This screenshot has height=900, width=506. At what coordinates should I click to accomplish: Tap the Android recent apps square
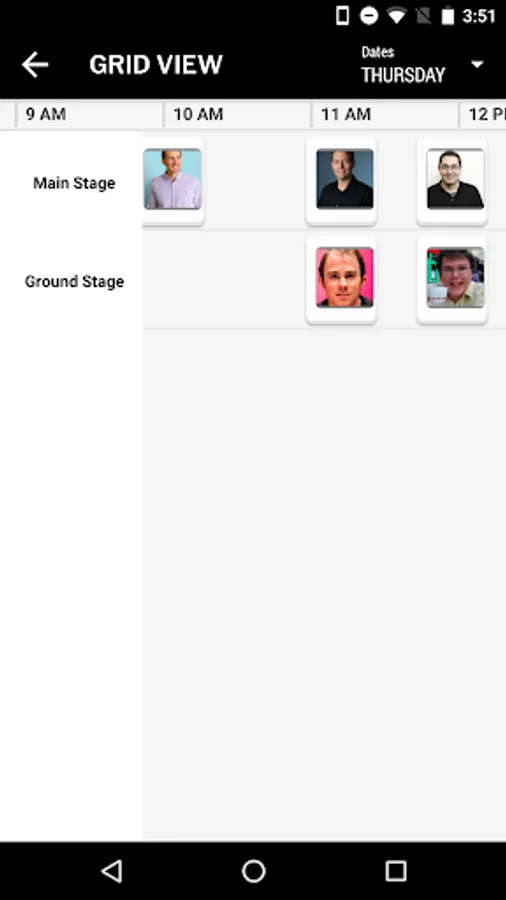point(395,871)
